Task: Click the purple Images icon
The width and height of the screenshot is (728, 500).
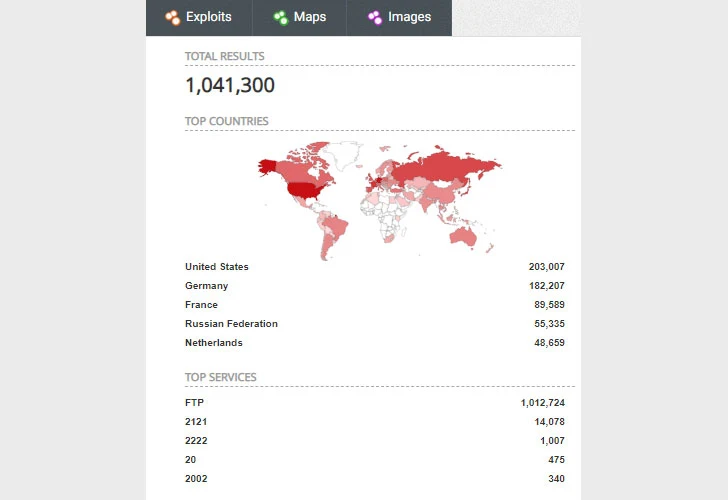Action: [375, 17]
